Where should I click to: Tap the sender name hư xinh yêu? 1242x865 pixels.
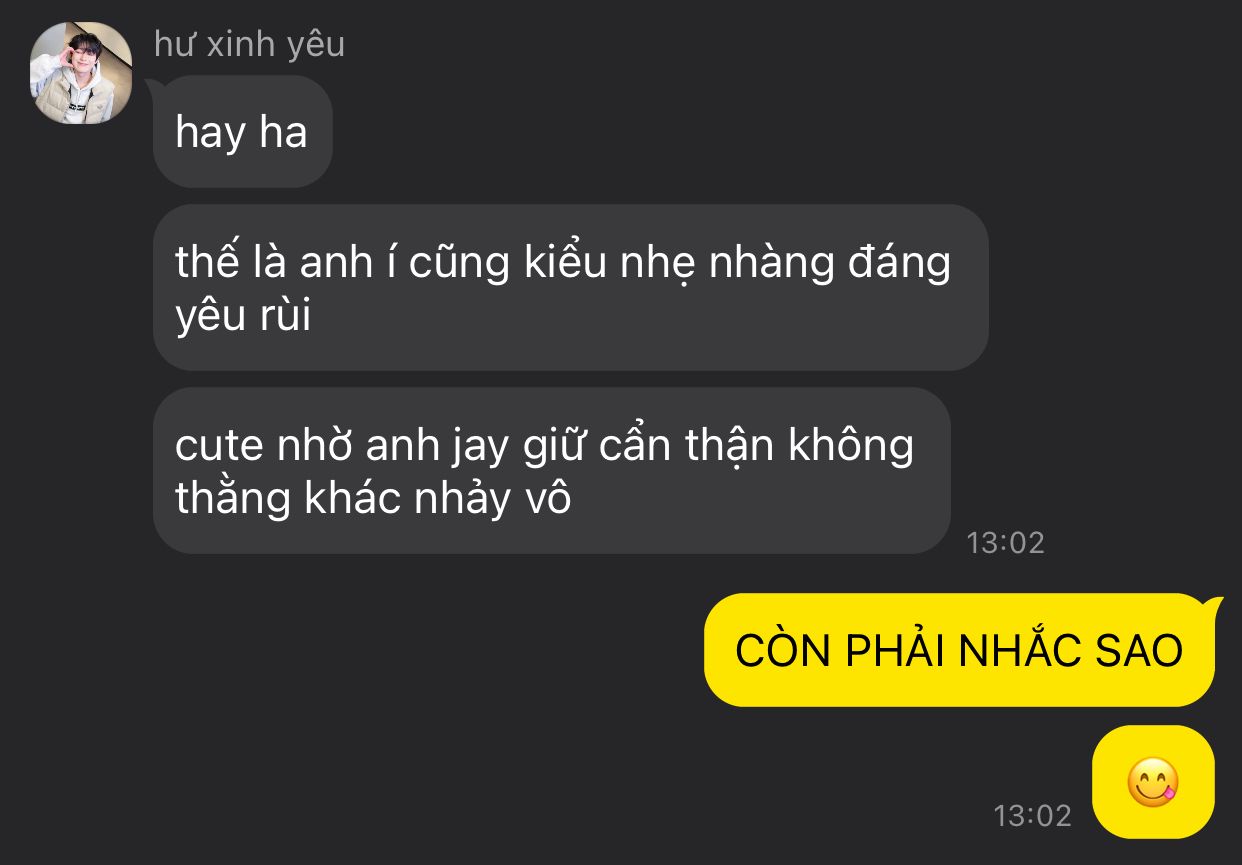tap(250, 44)
